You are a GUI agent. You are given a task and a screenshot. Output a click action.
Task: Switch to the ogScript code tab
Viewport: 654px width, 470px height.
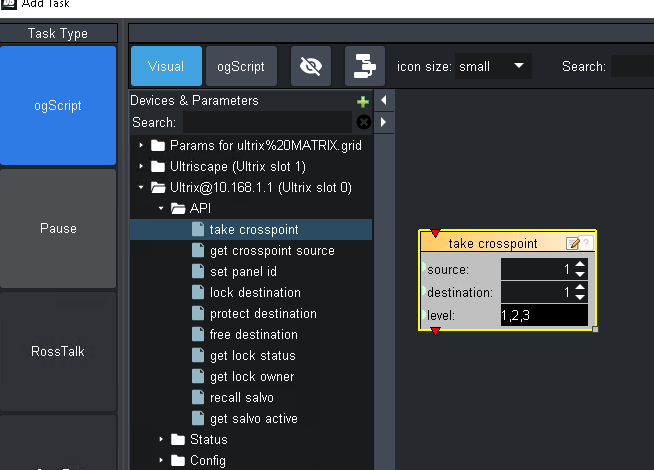(x=241, y=66)
